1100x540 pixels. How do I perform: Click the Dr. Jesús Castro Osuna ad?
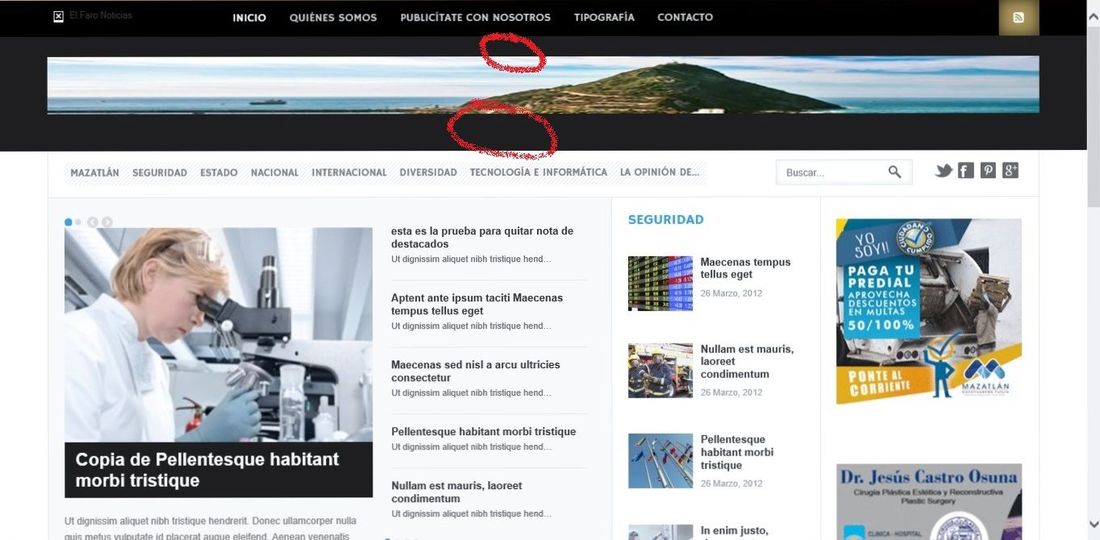coord(929,501)
